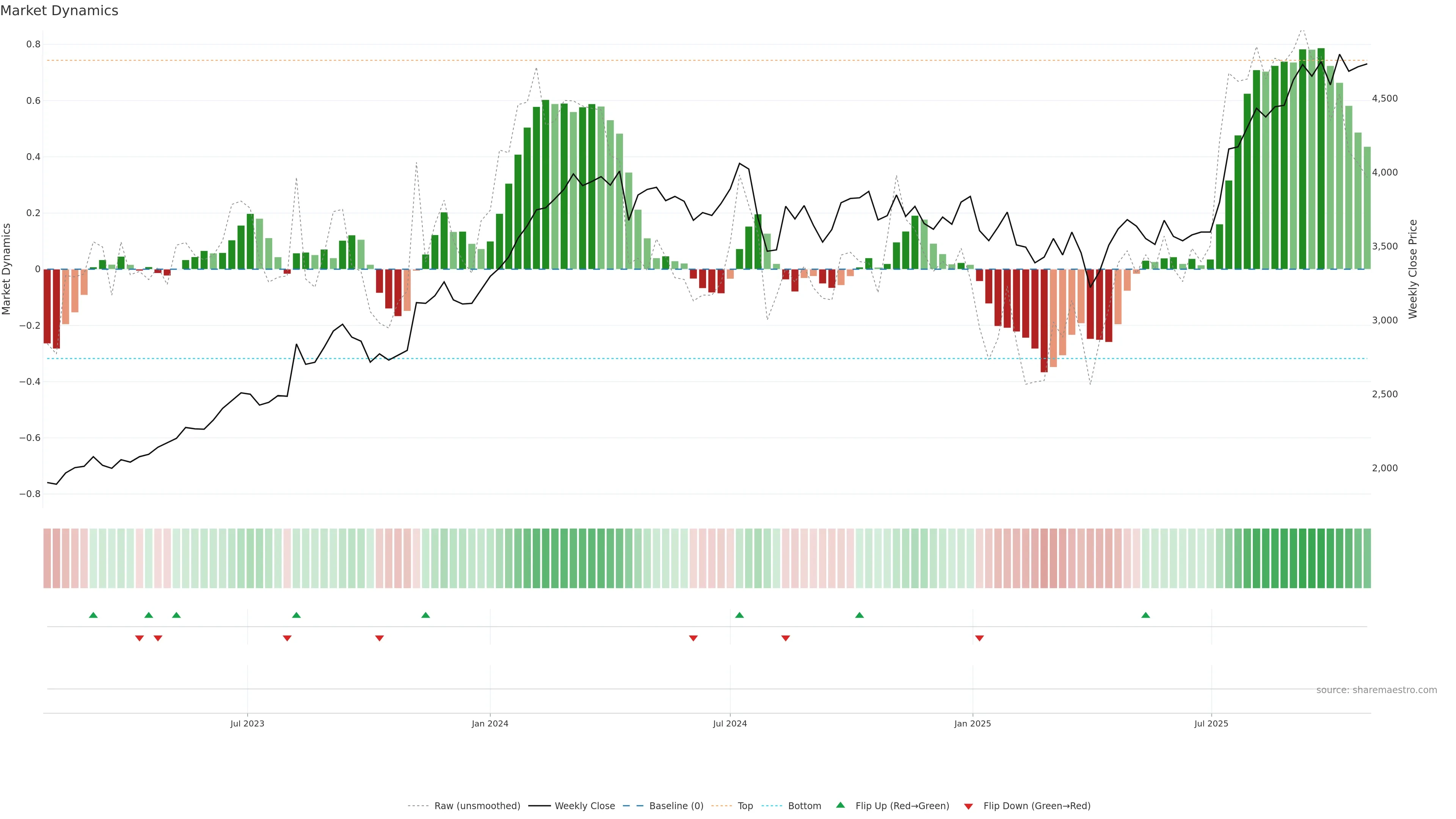1456x819 pixels.
Task: Click the flip-up marker just after Jul 2024
Action: point(739,615)
